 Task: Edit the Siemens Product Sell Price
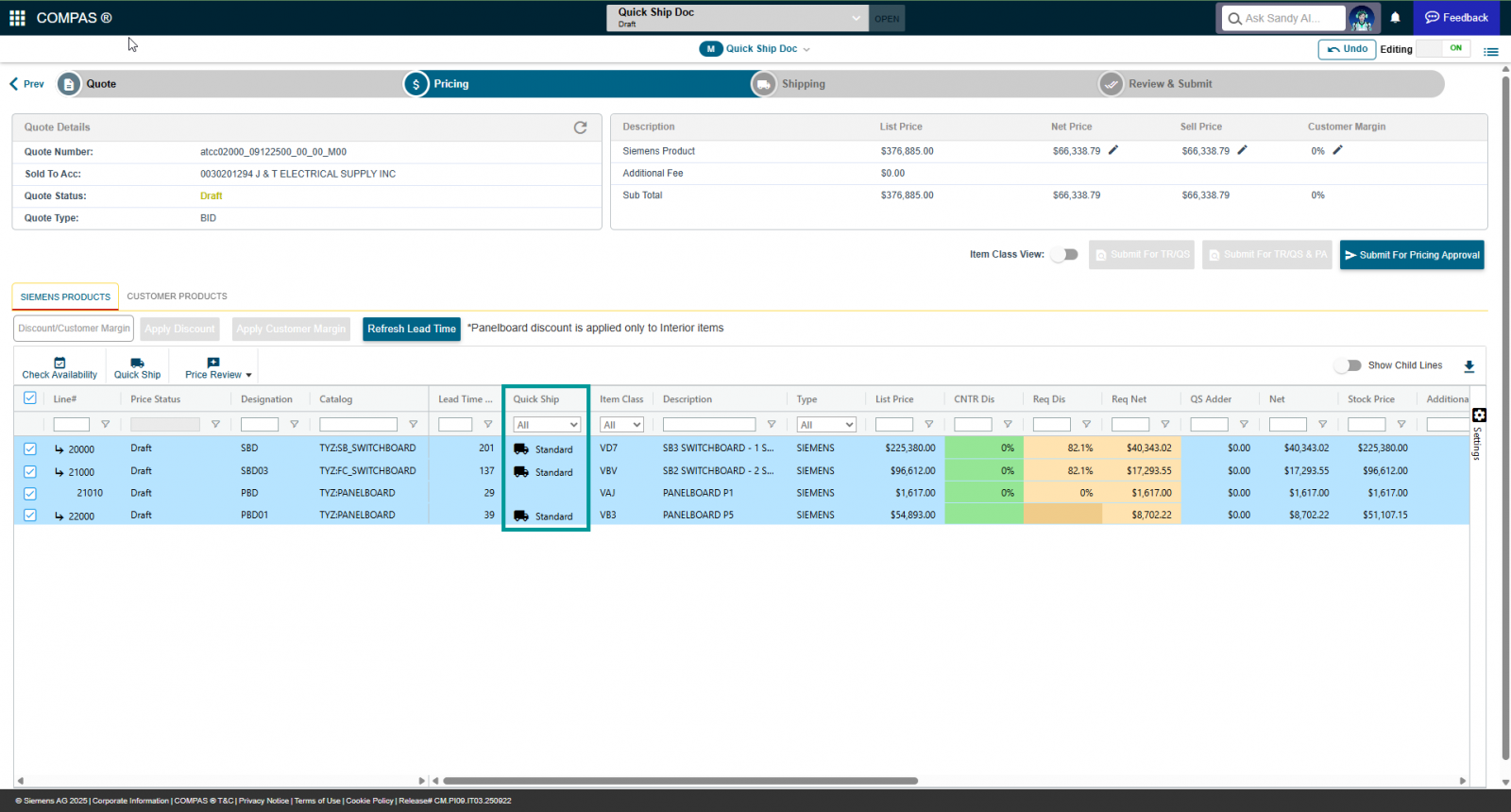tap(1243, 150)
